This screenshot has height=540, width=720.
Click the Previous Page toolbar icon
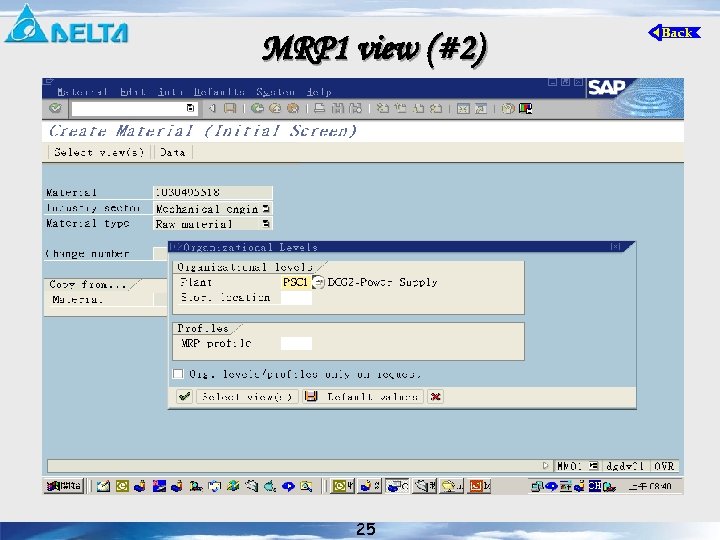coord(400,108)
